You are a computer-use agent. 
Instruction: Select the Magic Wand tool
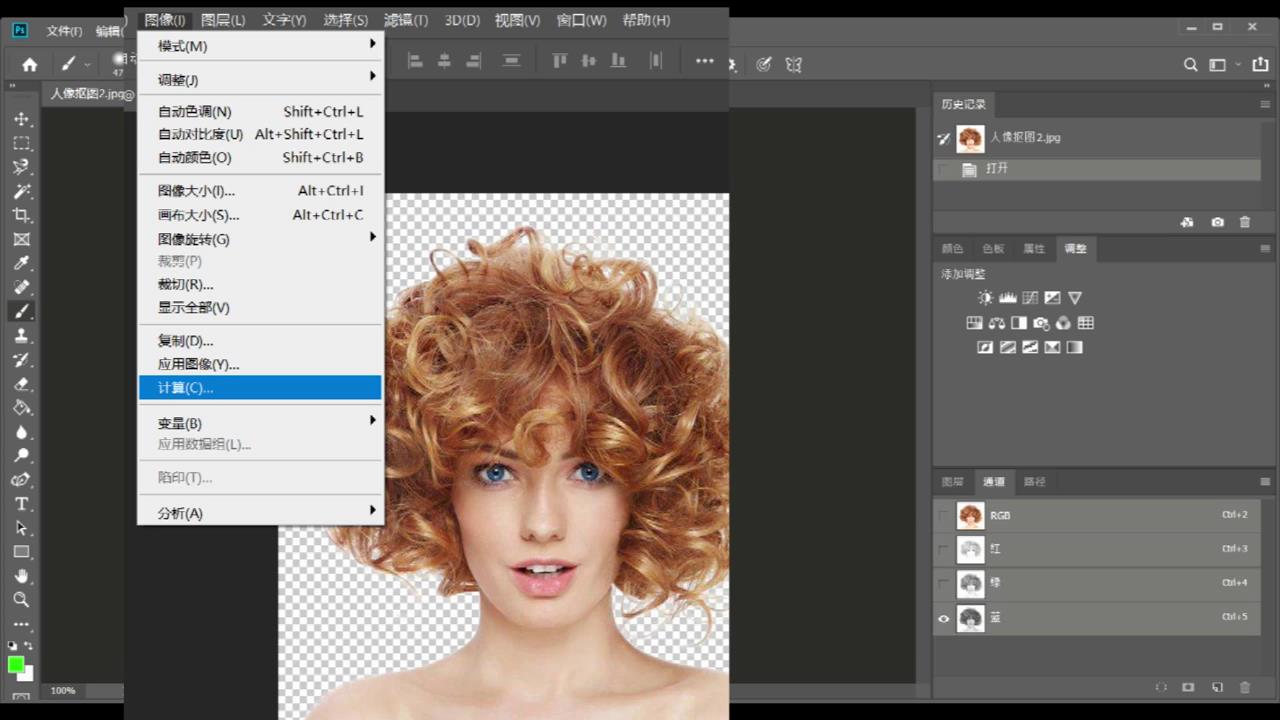21,191
